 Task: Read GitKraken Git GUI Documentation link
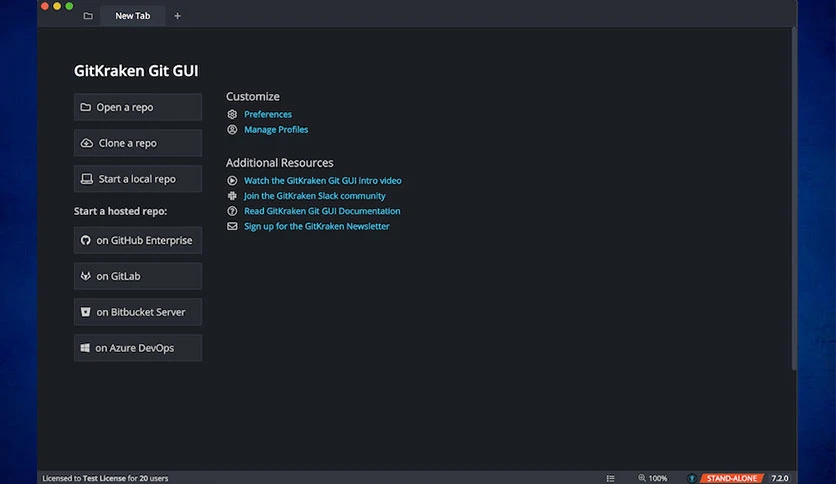322,211
